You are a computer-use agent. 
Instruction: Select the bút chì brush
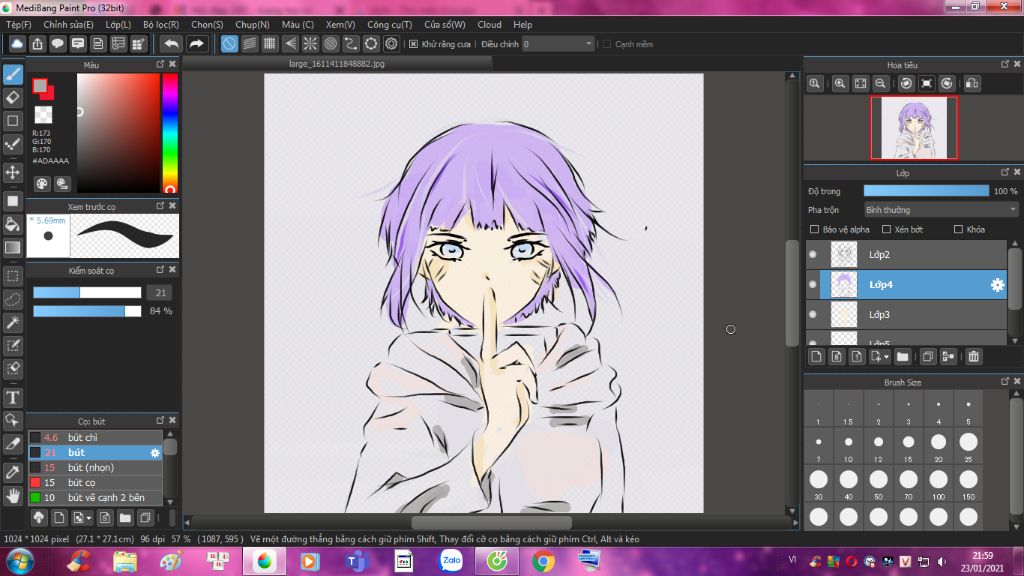pos(95,438)
